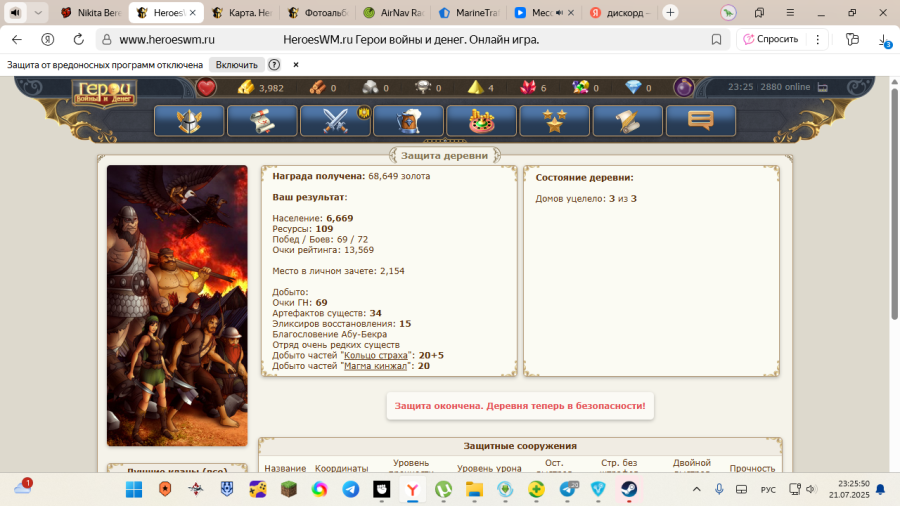Open File Explorer from the taskbar

click(x=474, y=489)
